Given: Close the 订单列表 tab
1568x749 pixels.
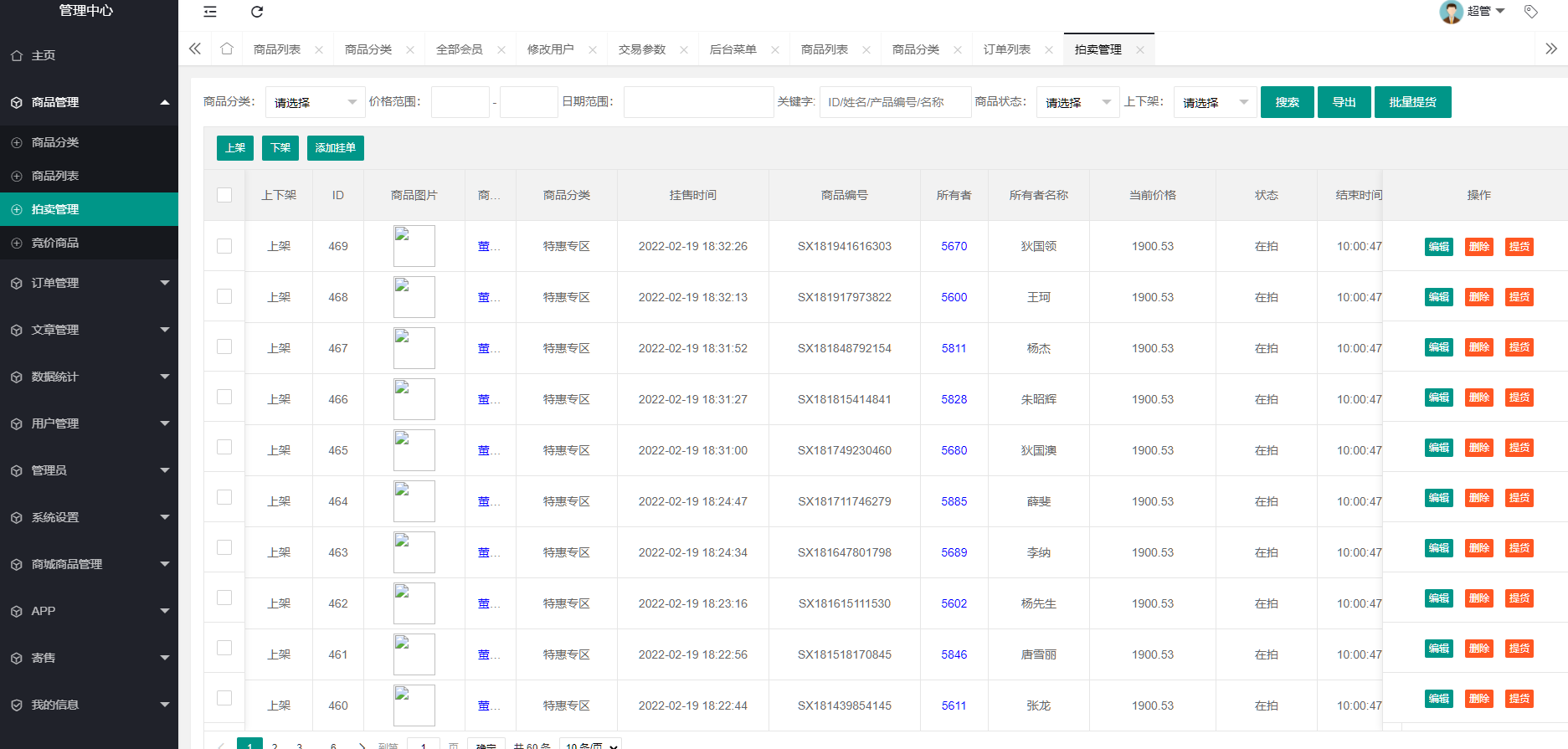Looking at the screenshot, I should click(x=1049, y=50).
